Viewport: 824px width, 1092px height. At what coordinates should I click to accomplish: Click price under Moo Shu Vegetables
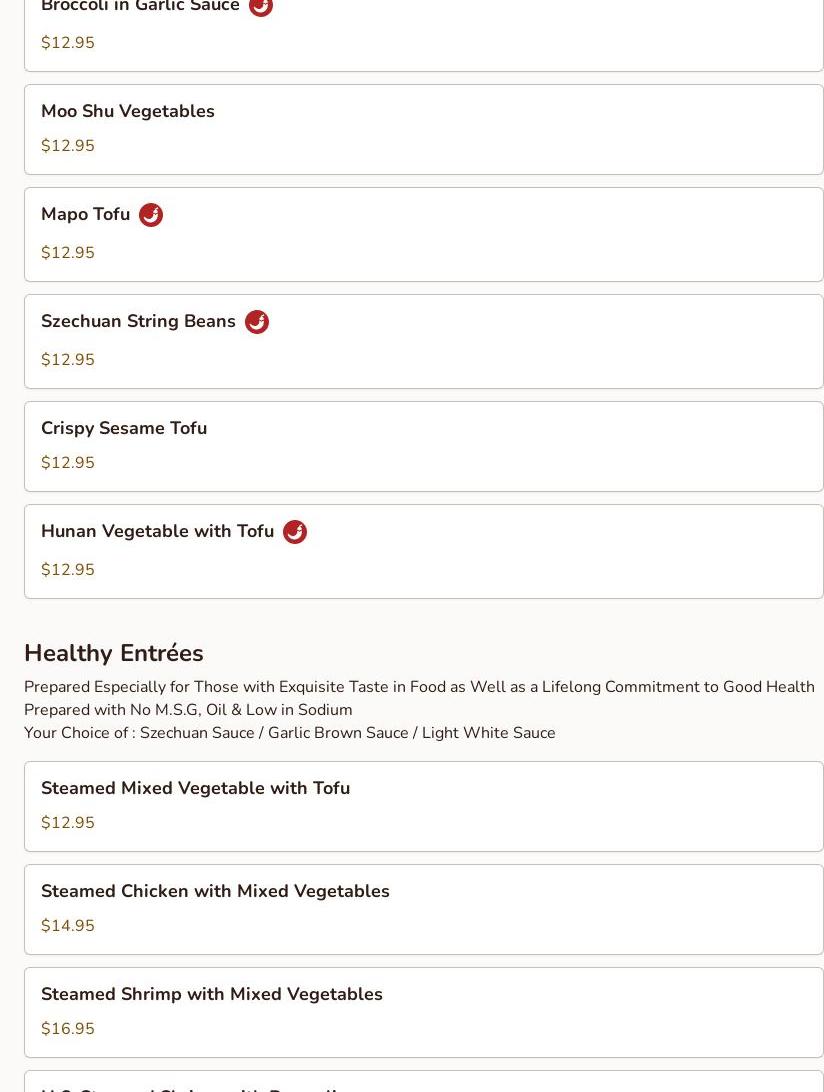(68, 146)
